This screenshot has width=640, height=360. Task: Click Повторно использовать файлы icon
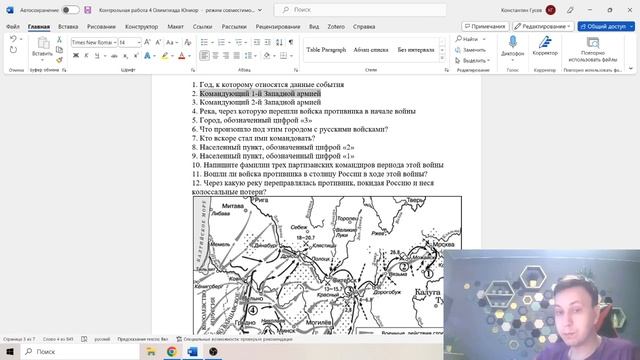[593, 42]
